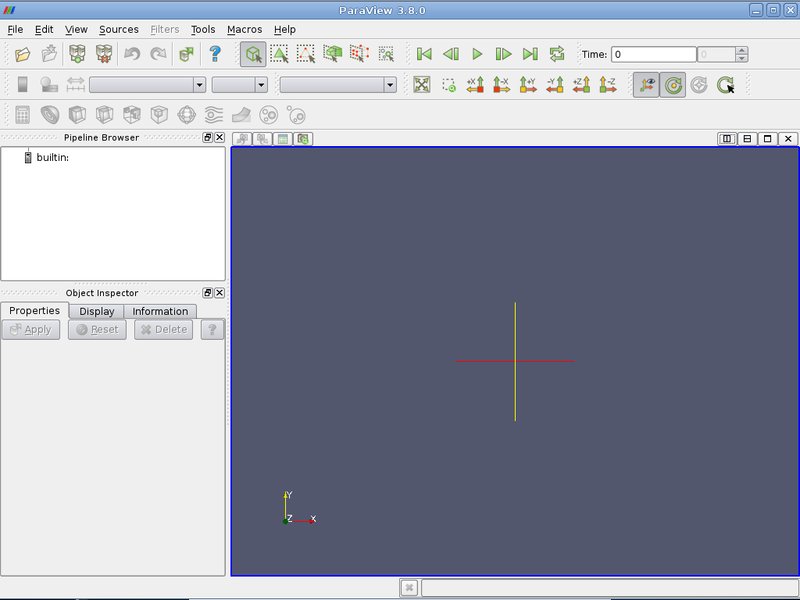The image size is (800, 600).
Task: Click the Disconnect from server icon
Action: 104,54
